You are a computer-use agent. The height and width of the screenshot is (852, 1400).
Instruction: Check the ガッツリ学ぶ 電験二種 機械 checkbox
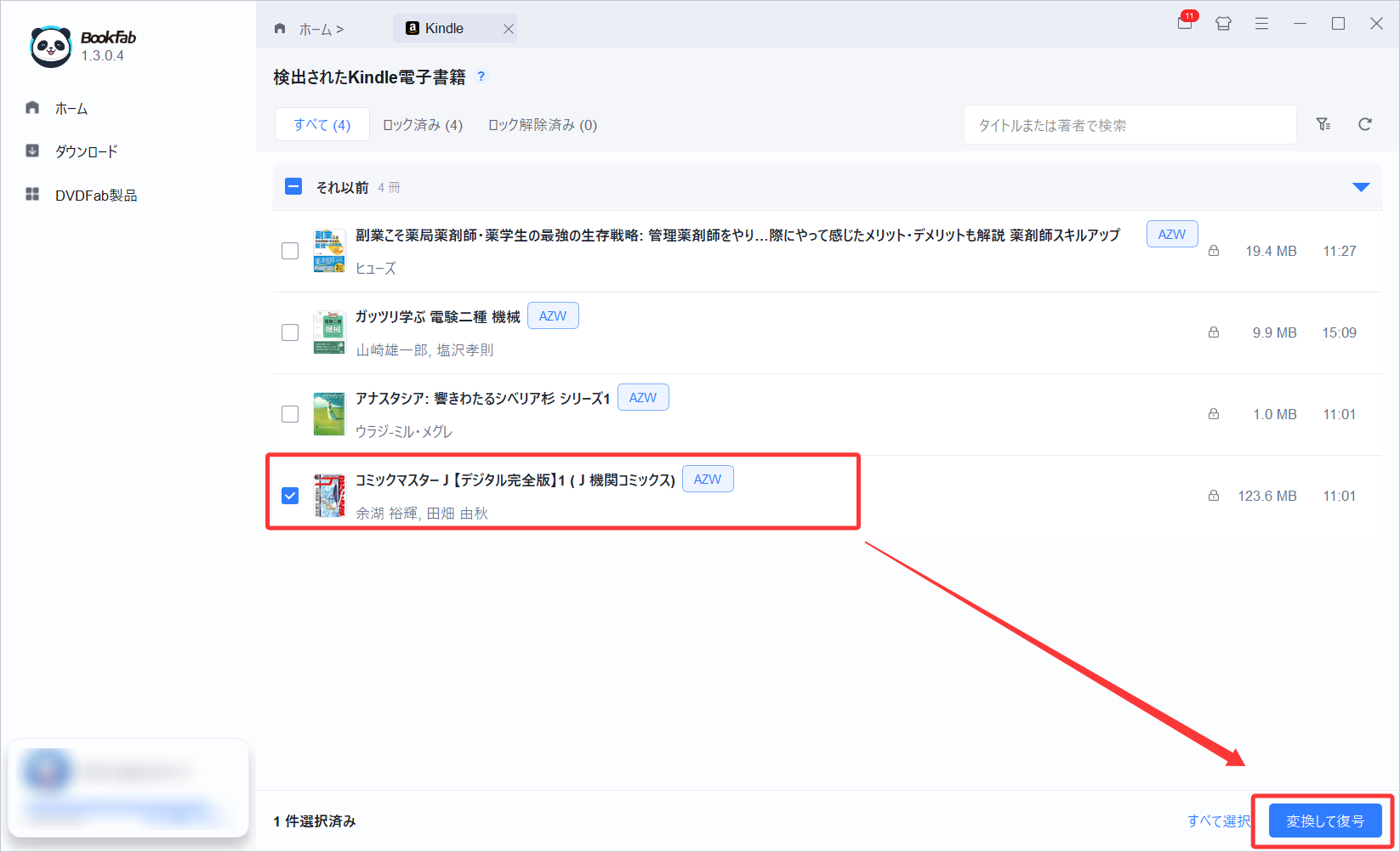pos(290,332)
